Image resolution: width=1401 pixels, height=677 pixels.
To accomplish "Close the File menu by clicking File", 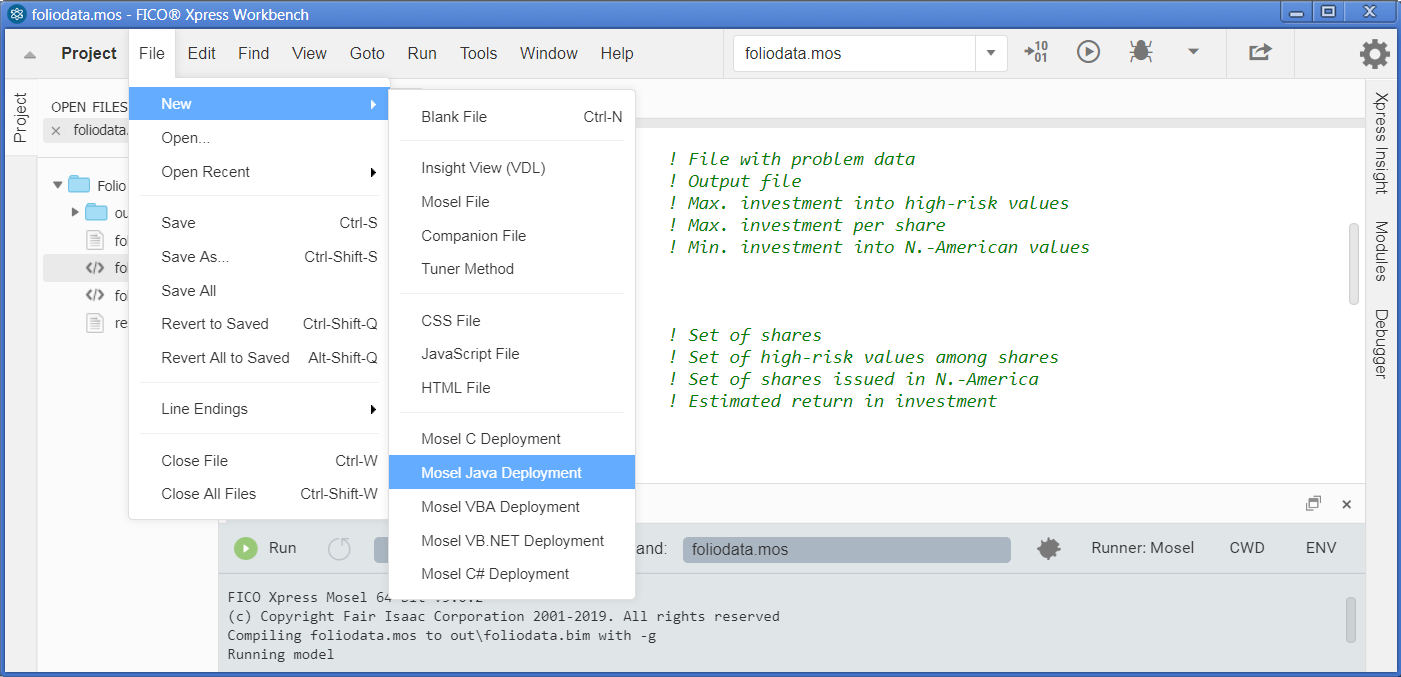I will pos(152,53).
